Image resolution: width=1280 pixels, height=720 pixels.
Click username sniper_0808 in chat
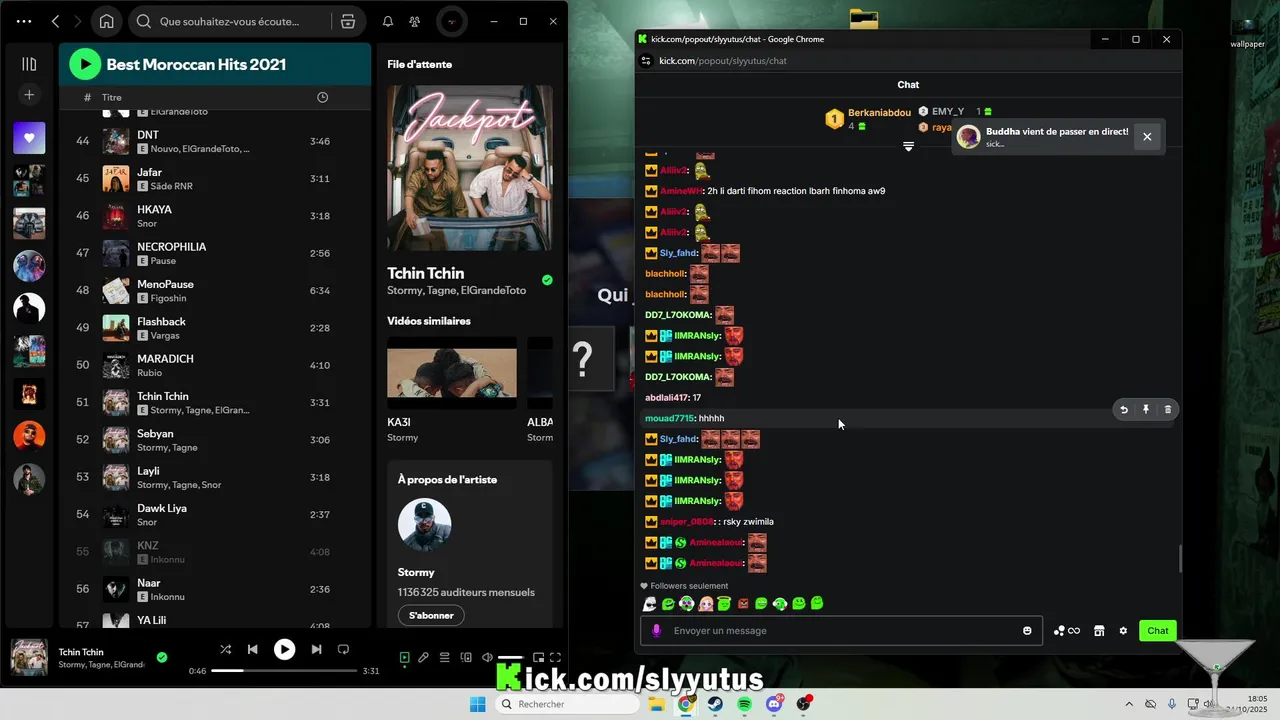click(687, 522)
